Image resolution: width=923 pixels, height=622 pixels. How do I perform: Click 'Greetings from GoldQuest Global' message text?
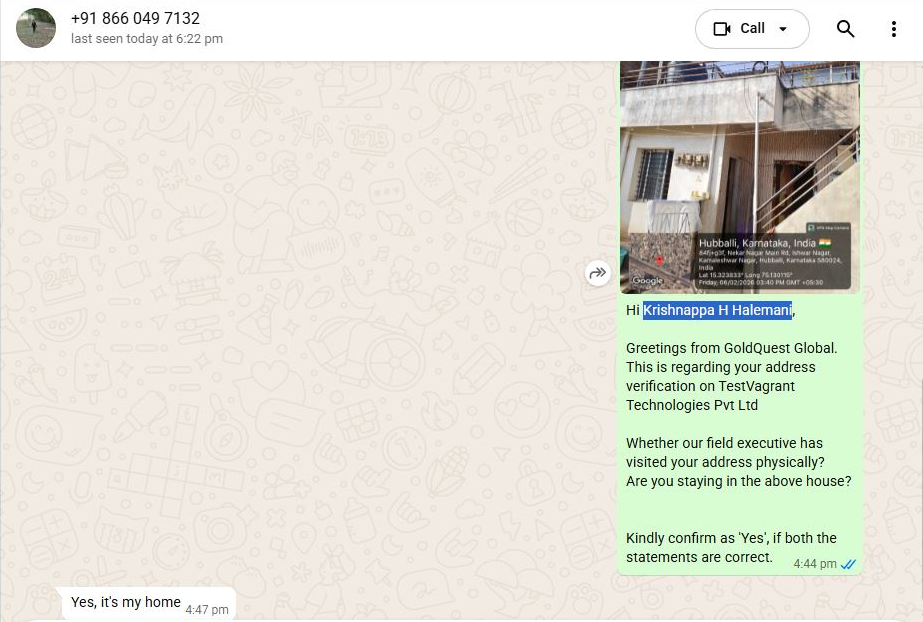731,348
